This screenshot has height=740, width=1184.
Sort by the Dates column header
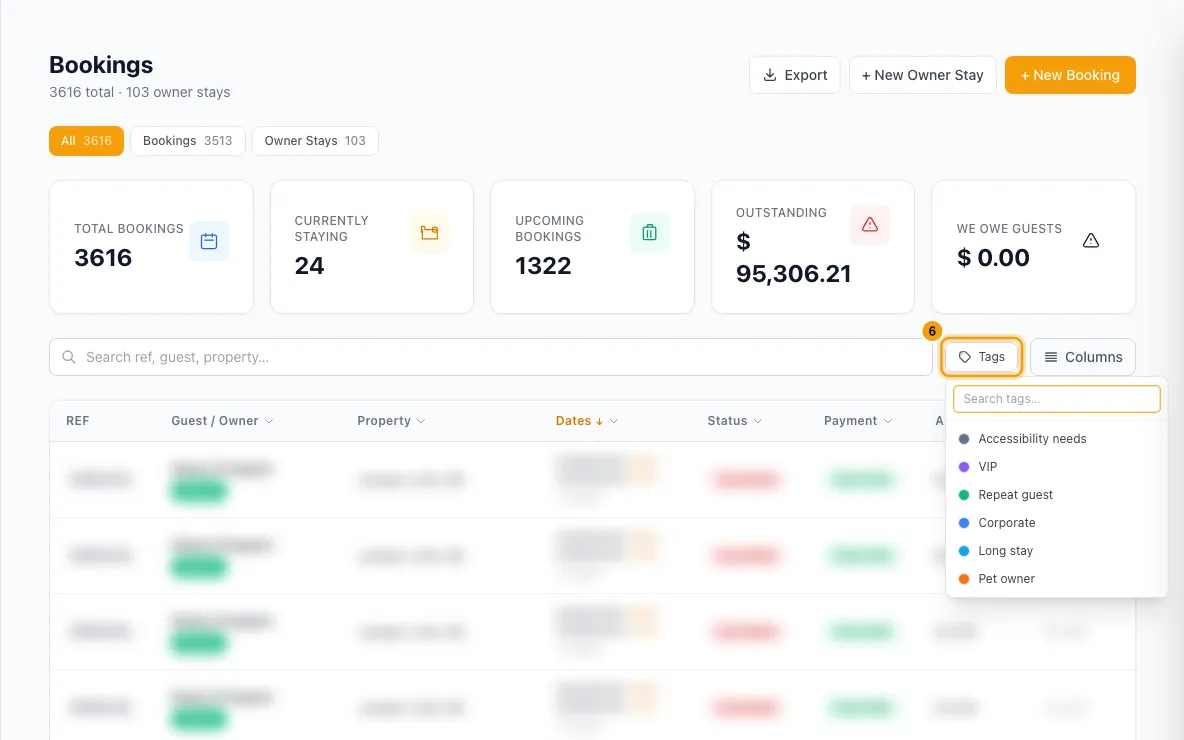tap(579, 421)
